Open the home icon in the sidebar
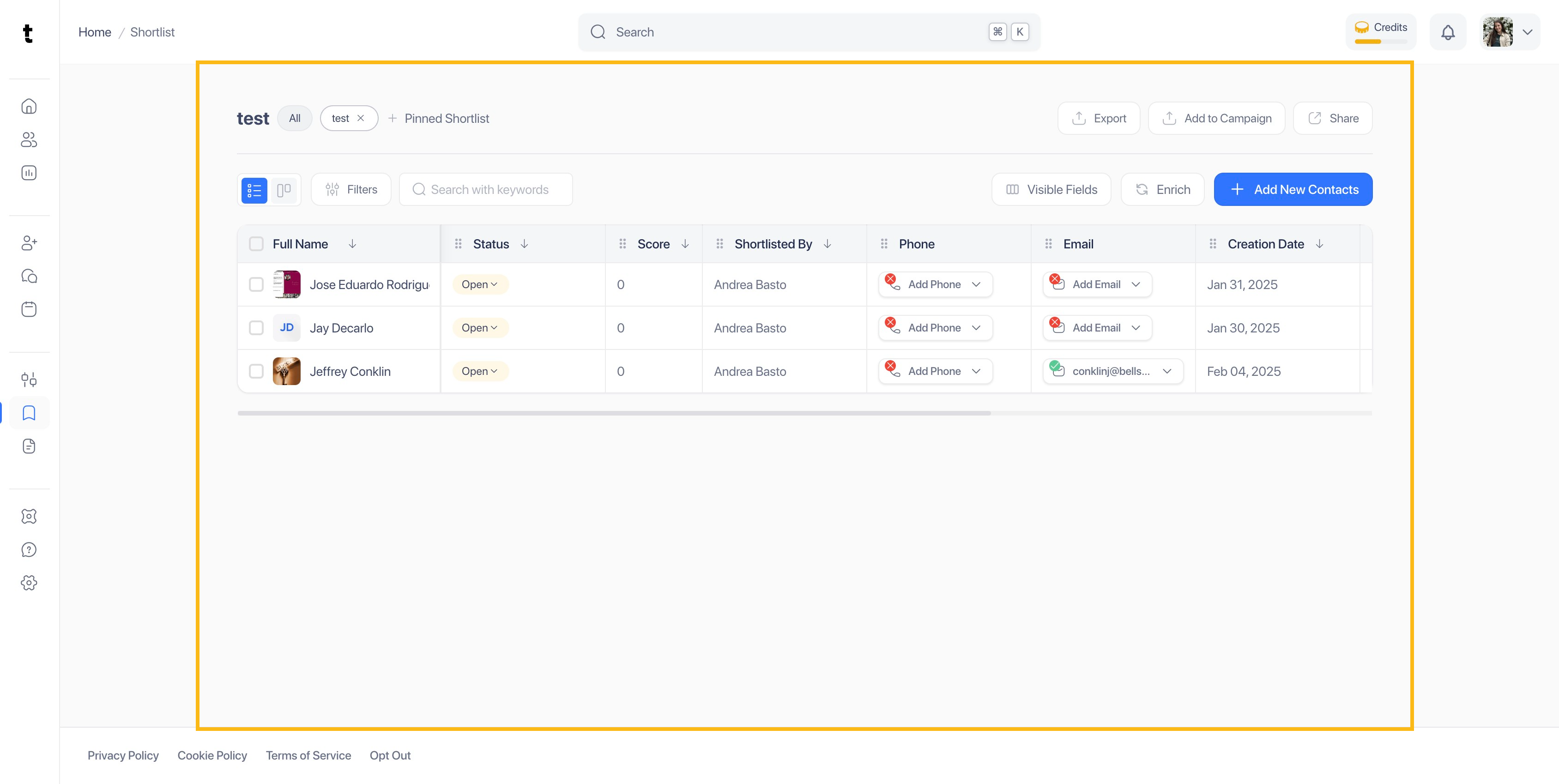This screenshot has height=784, width=1559. (x=29, y=107)
